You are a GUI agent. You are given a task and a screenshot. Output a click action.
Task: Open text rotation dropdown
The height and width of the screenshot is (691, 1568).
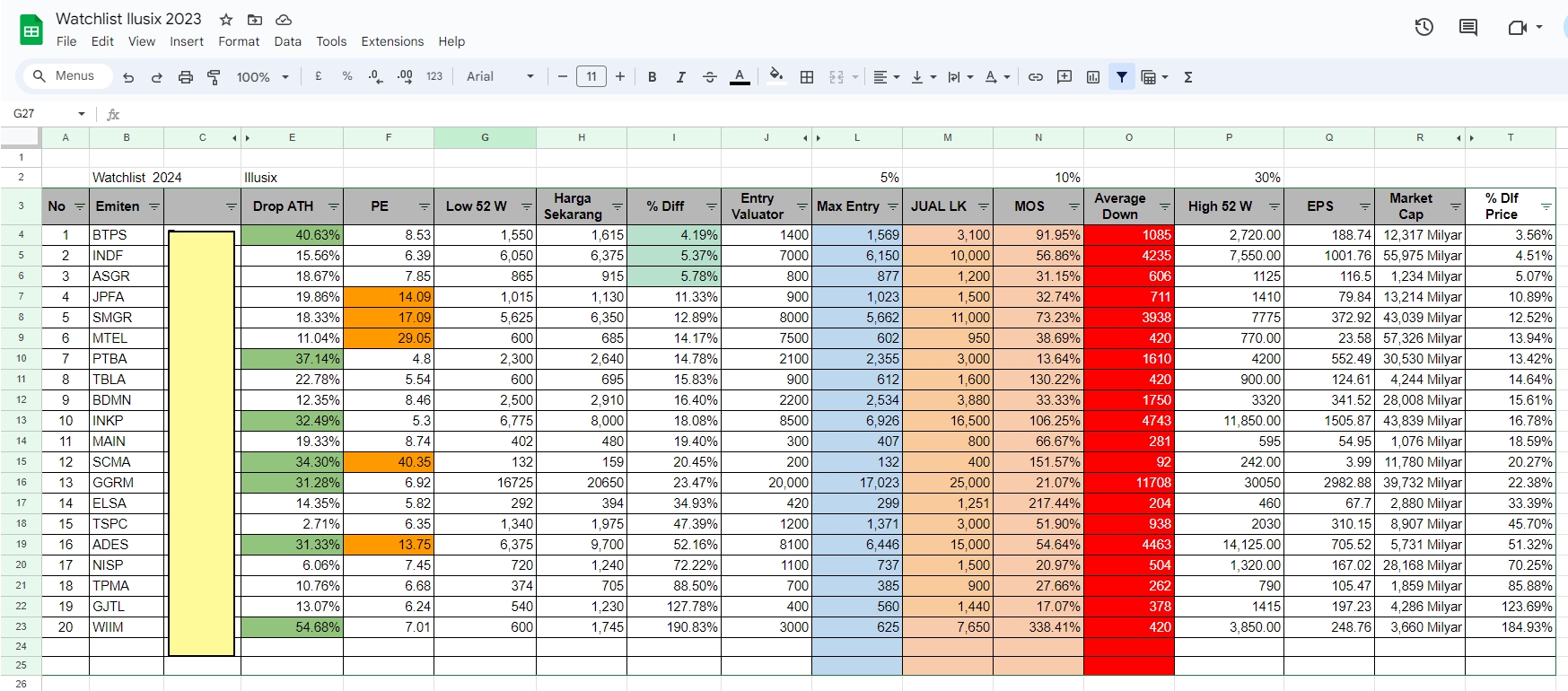997,77
